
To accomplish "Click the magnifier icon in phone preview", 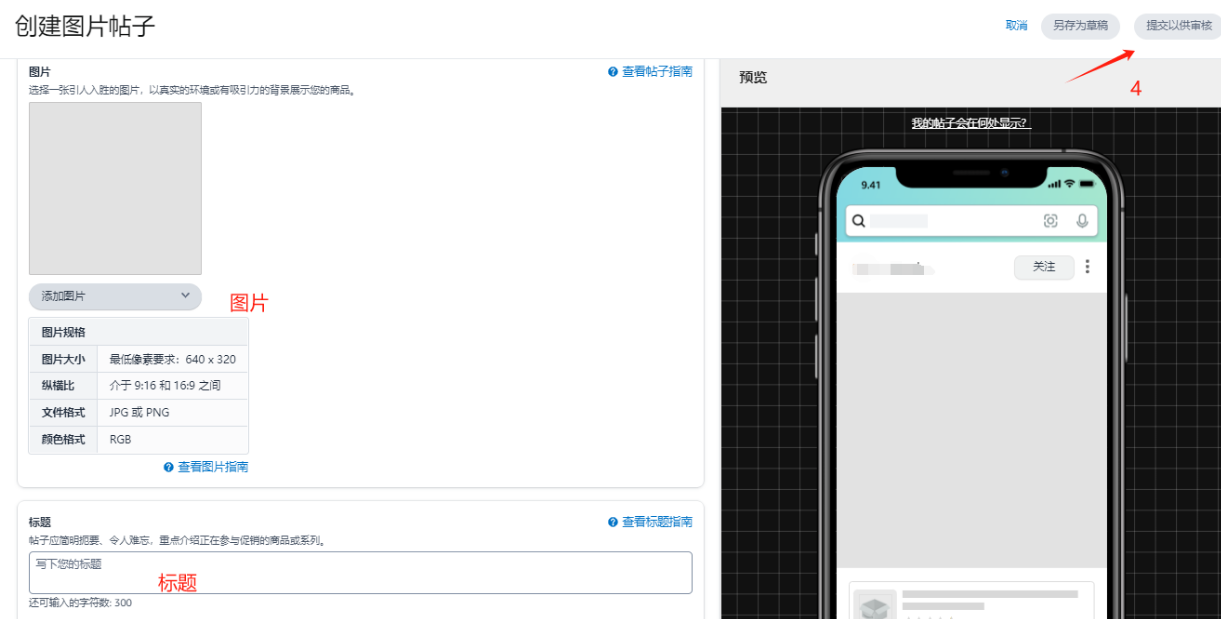I will [x=858, y=221].
